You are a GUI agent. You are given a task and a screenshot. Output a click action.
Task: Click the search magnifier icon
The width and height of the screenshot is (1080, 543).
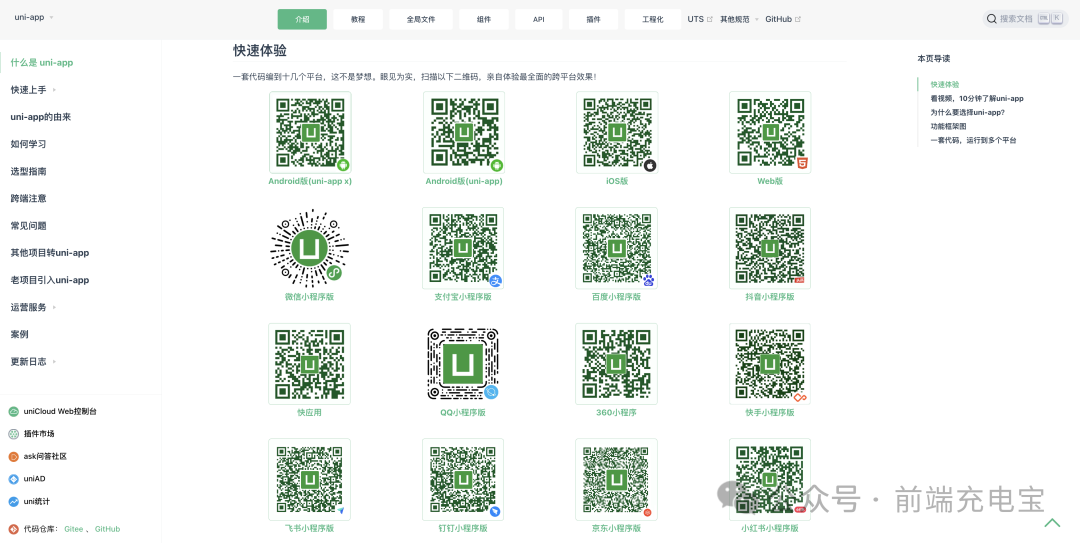(x=991, y=19)
